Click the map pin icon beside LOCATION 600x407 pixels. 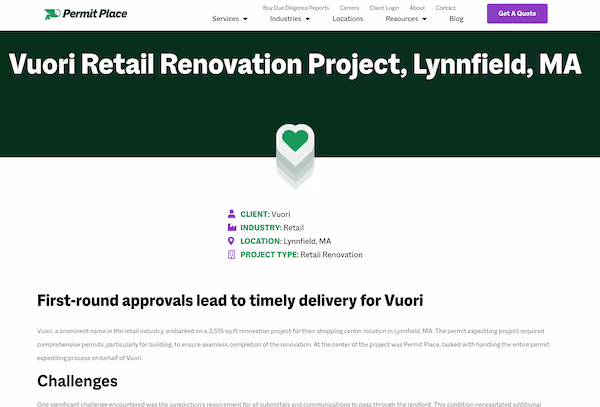pyautogui.click(x=231, y=241)
